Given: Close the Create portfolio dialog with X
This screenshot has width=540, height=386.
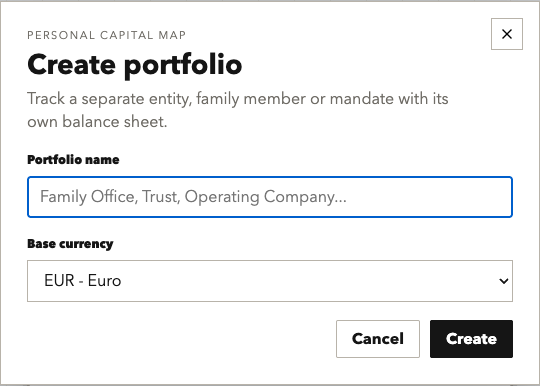Looking at the screenshot, I should (507, 34).
